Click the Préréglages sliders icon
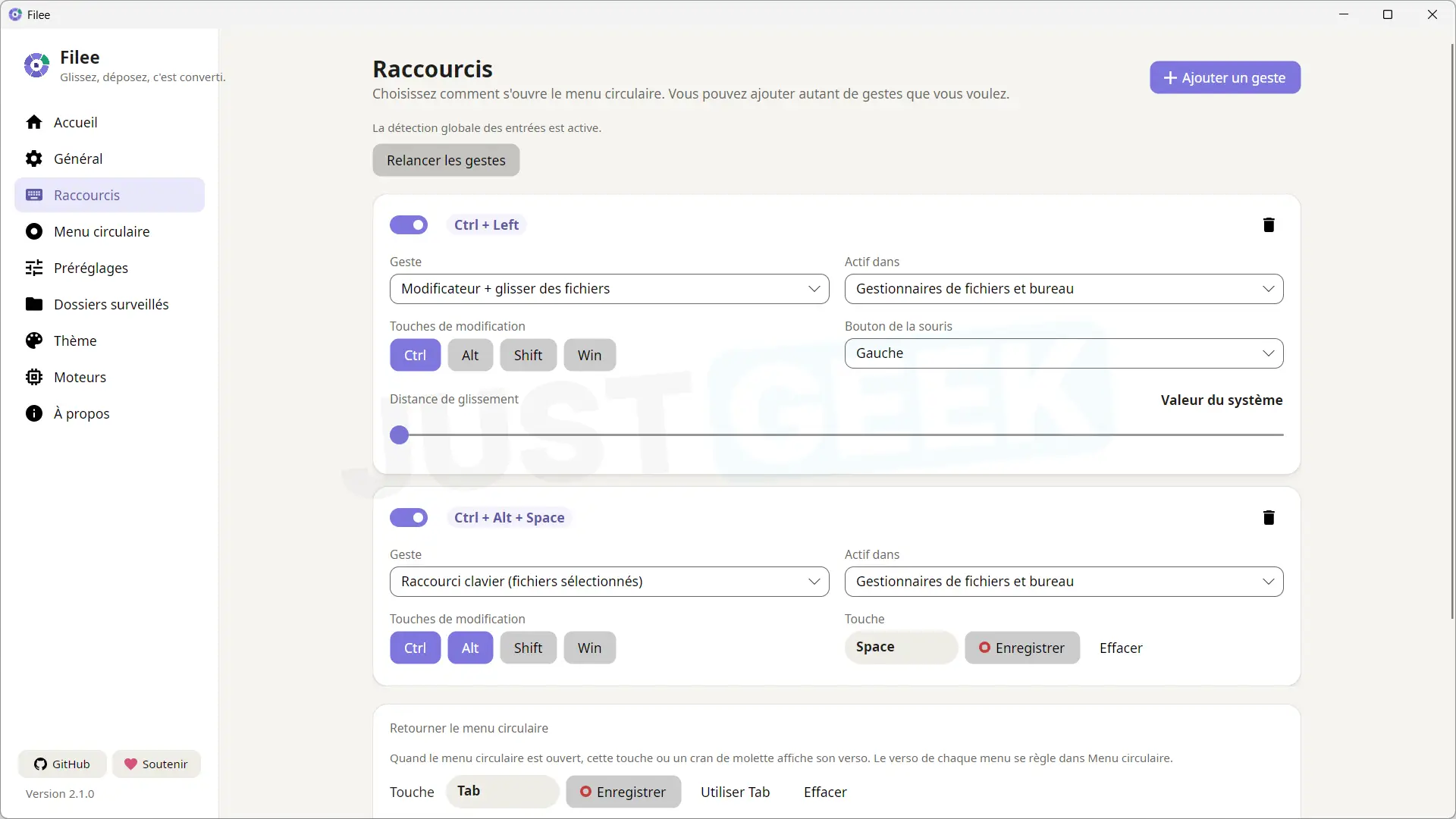 (x=34, y=268)
